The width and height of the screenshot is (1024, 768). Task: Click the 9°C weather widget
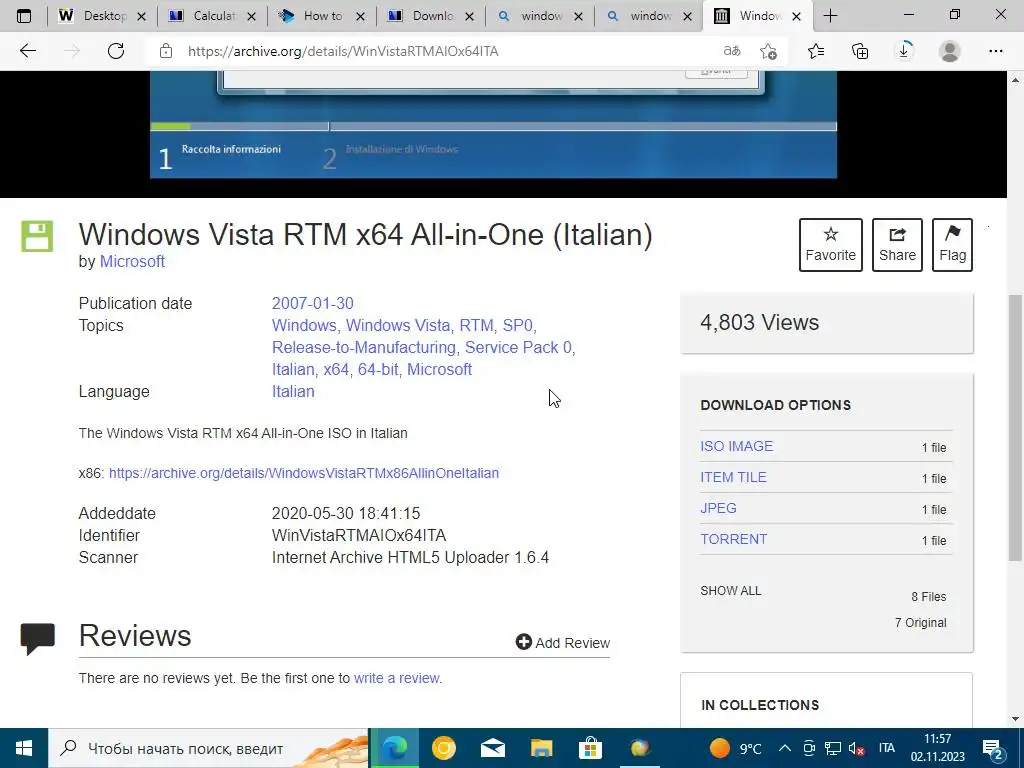tap(735, 748)
